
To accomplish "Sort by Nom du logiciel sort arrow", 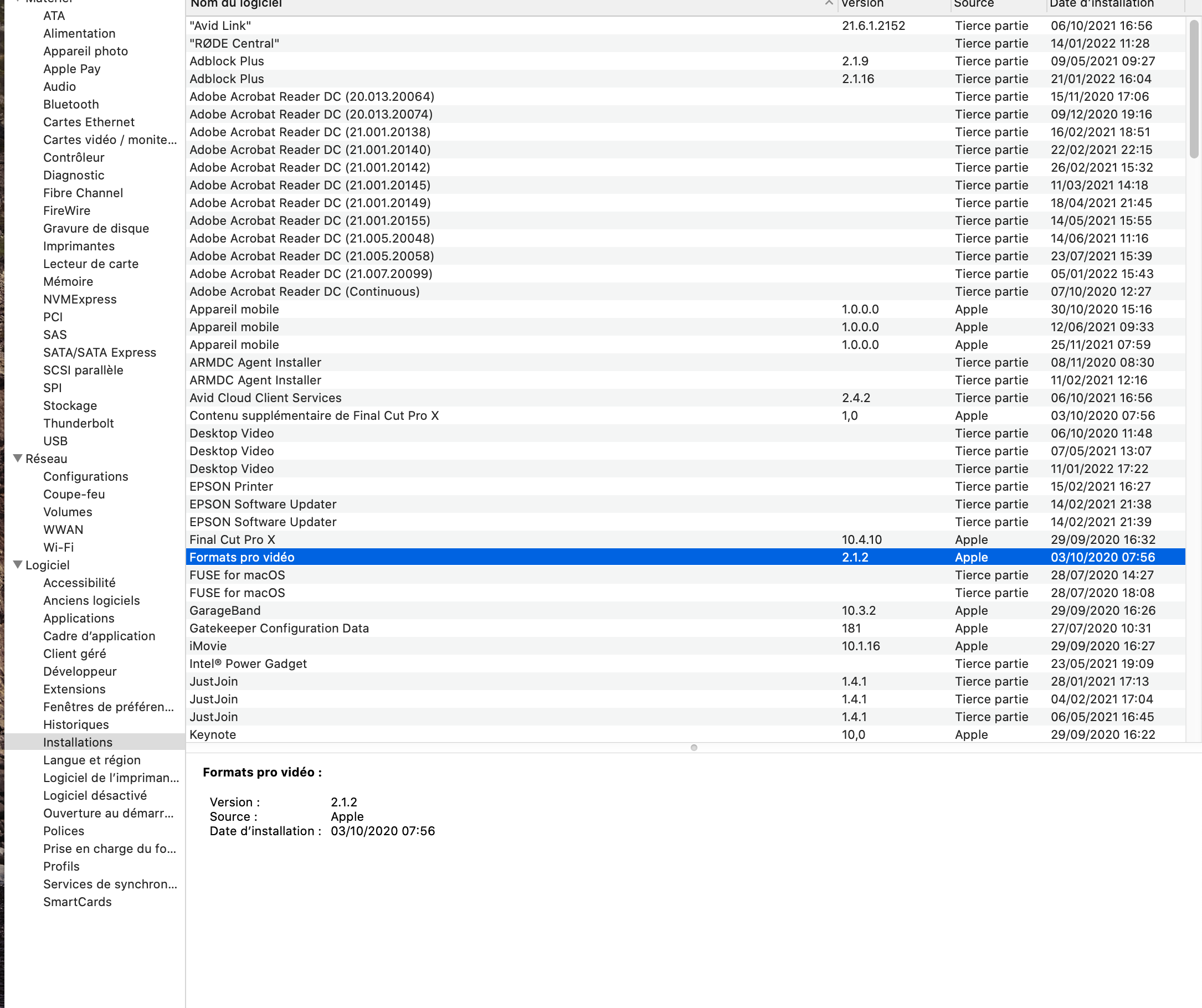I will coord(828,3).
